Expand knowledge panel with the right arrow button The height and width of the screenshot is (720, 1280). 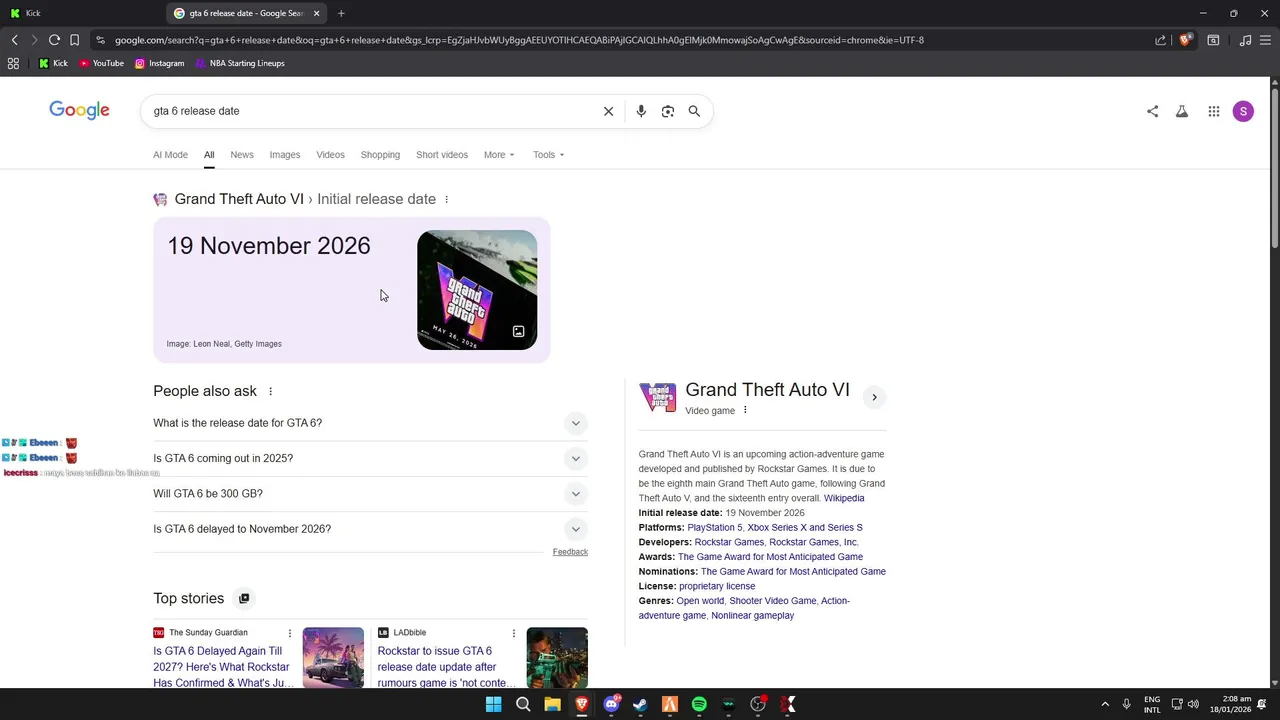point(874,397)
